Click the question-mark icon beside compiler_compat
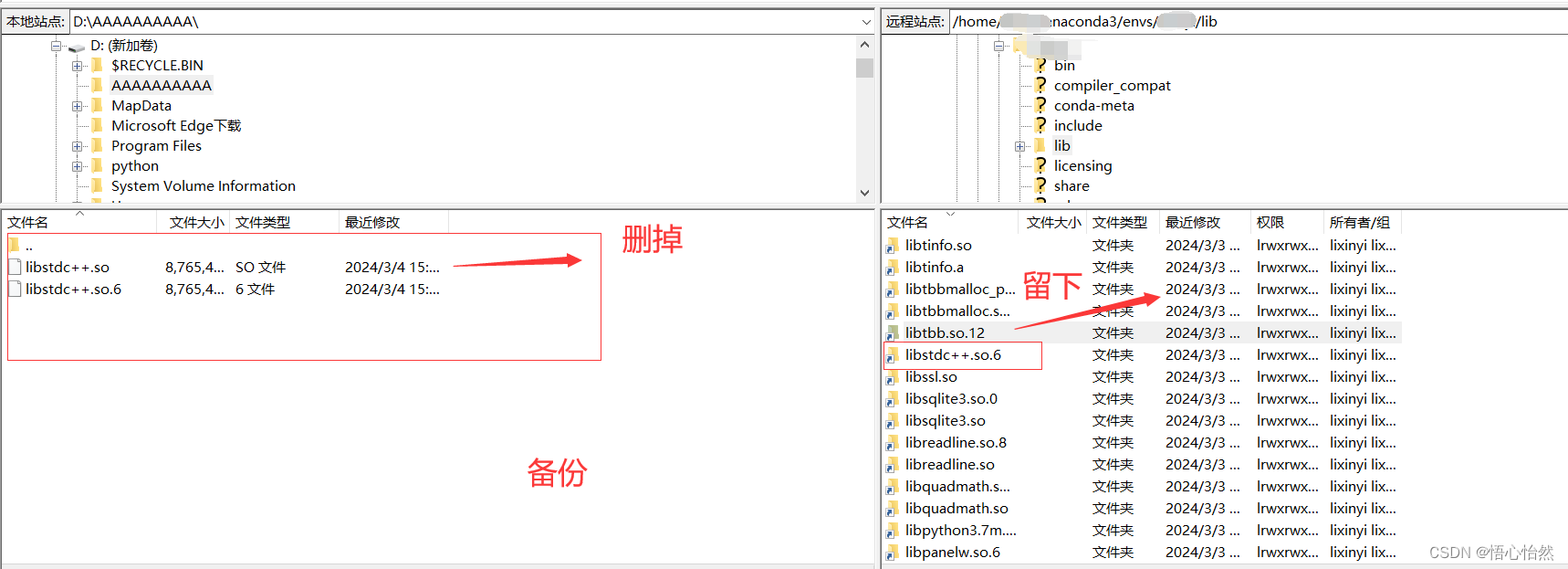Screen dimensions: 1568x569 [1040, 85]
